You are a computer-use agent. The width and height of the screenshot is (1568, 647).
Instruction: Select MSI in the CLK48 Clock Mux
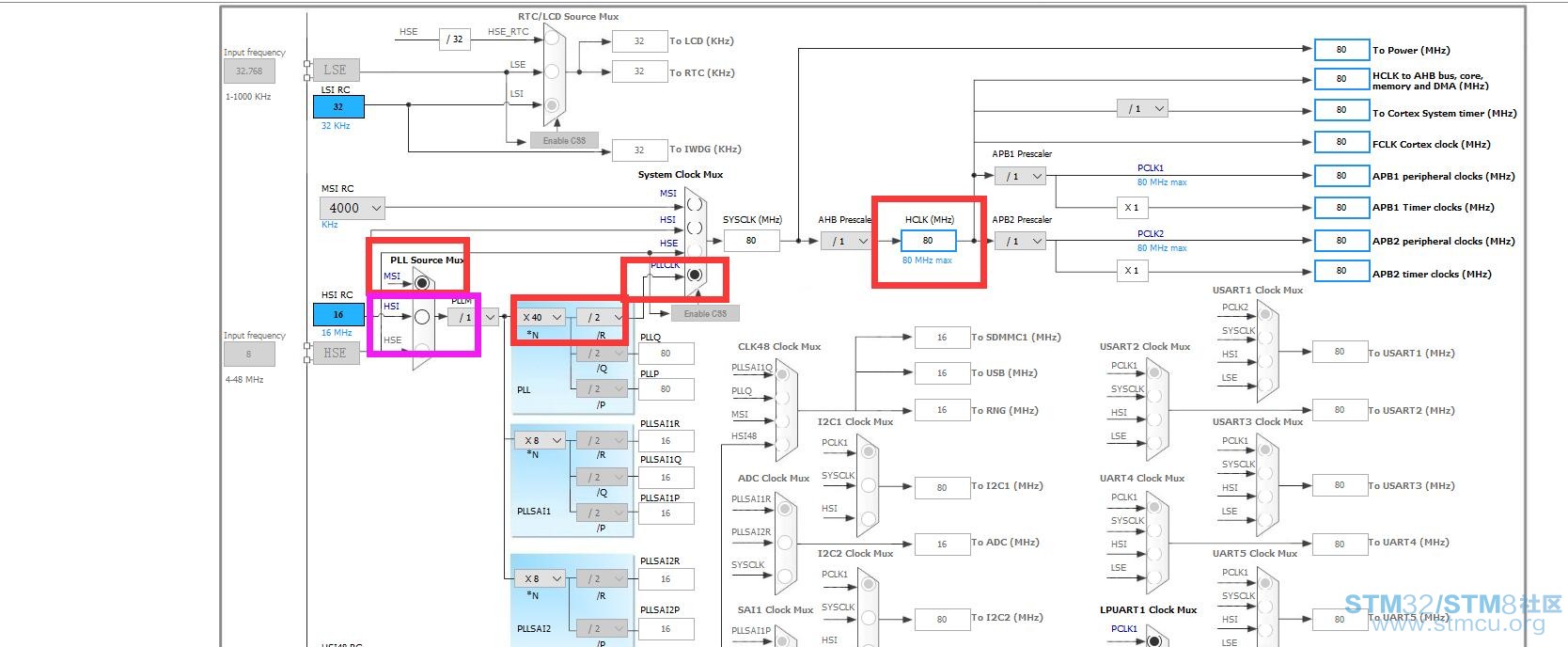(x=782, y=421)
